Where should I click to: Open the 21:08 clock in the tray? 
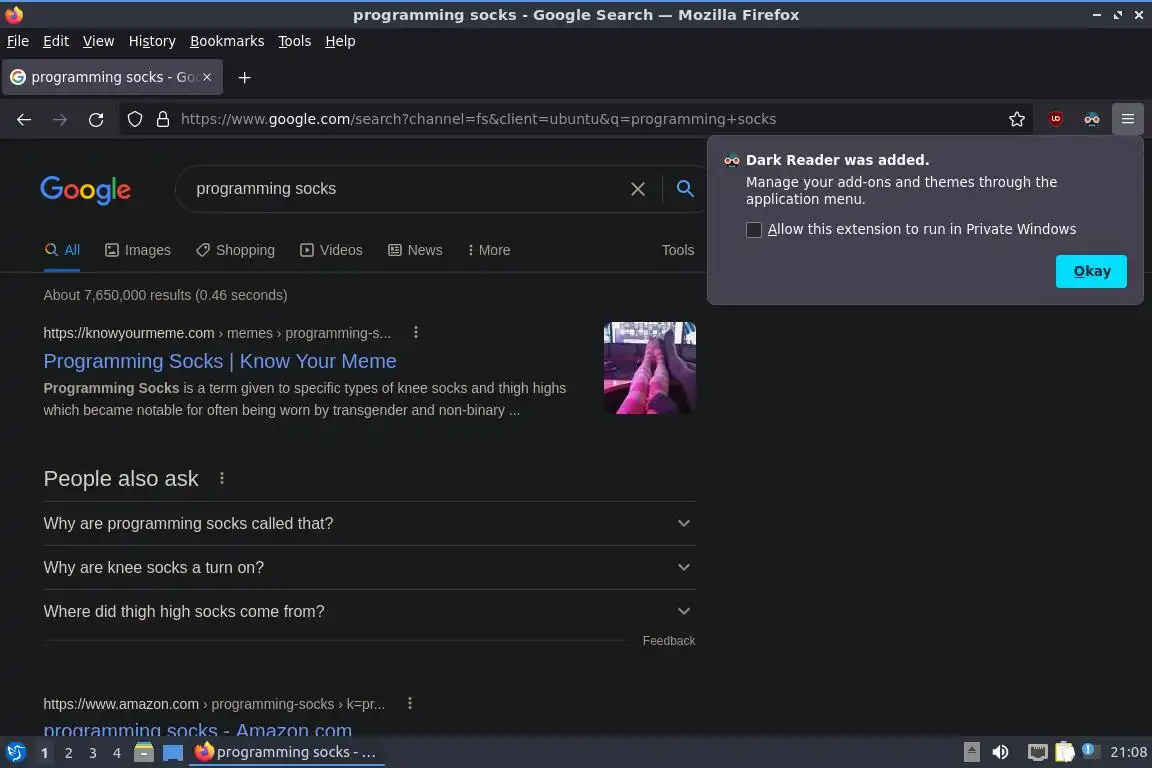[1128, 753]
